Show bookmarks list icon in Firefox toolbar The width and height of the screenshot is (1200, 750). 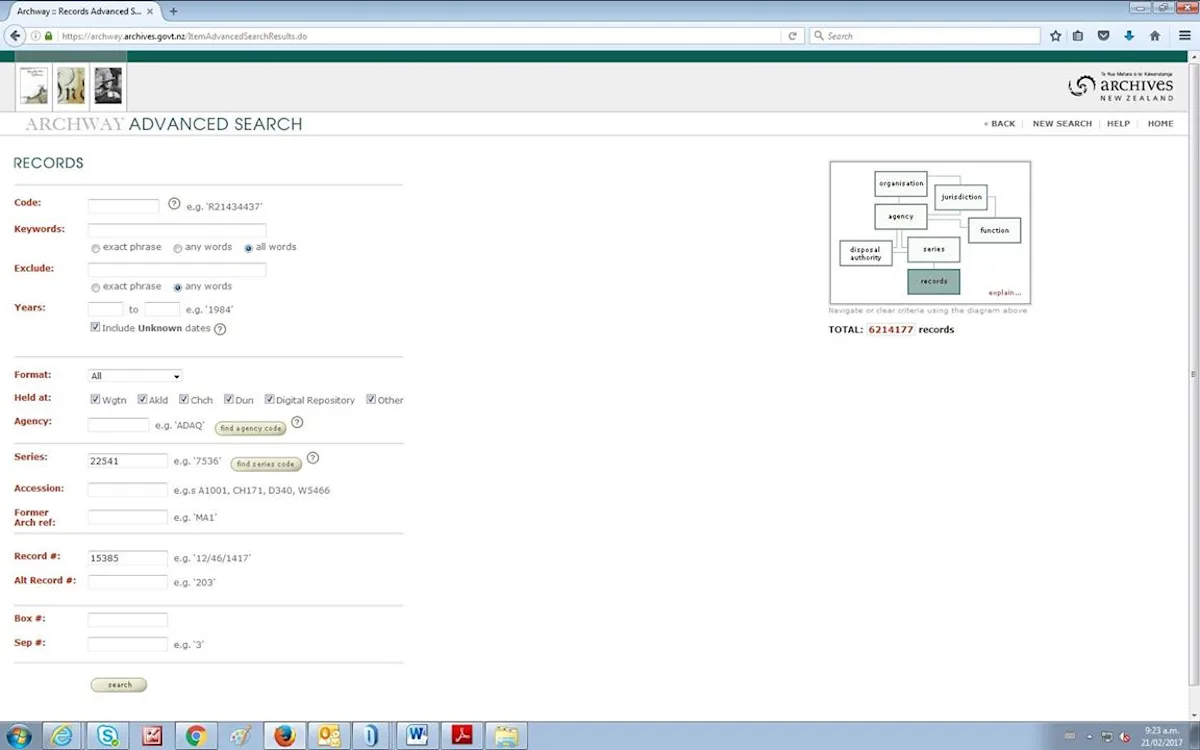[1079, 36]
